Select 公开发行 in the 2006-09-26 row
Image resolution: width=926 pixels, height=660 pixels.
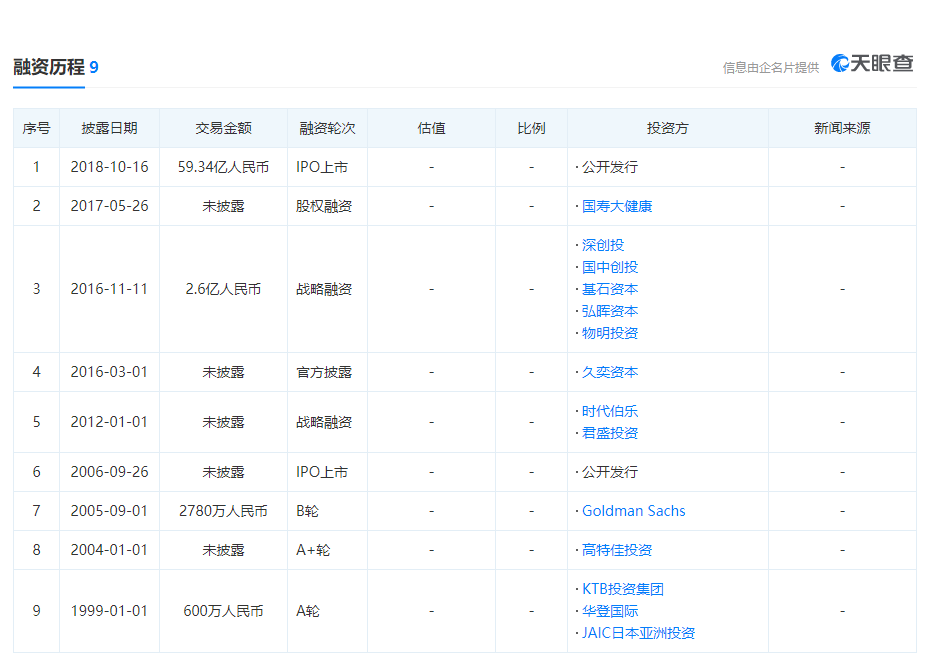click(610, 472)
